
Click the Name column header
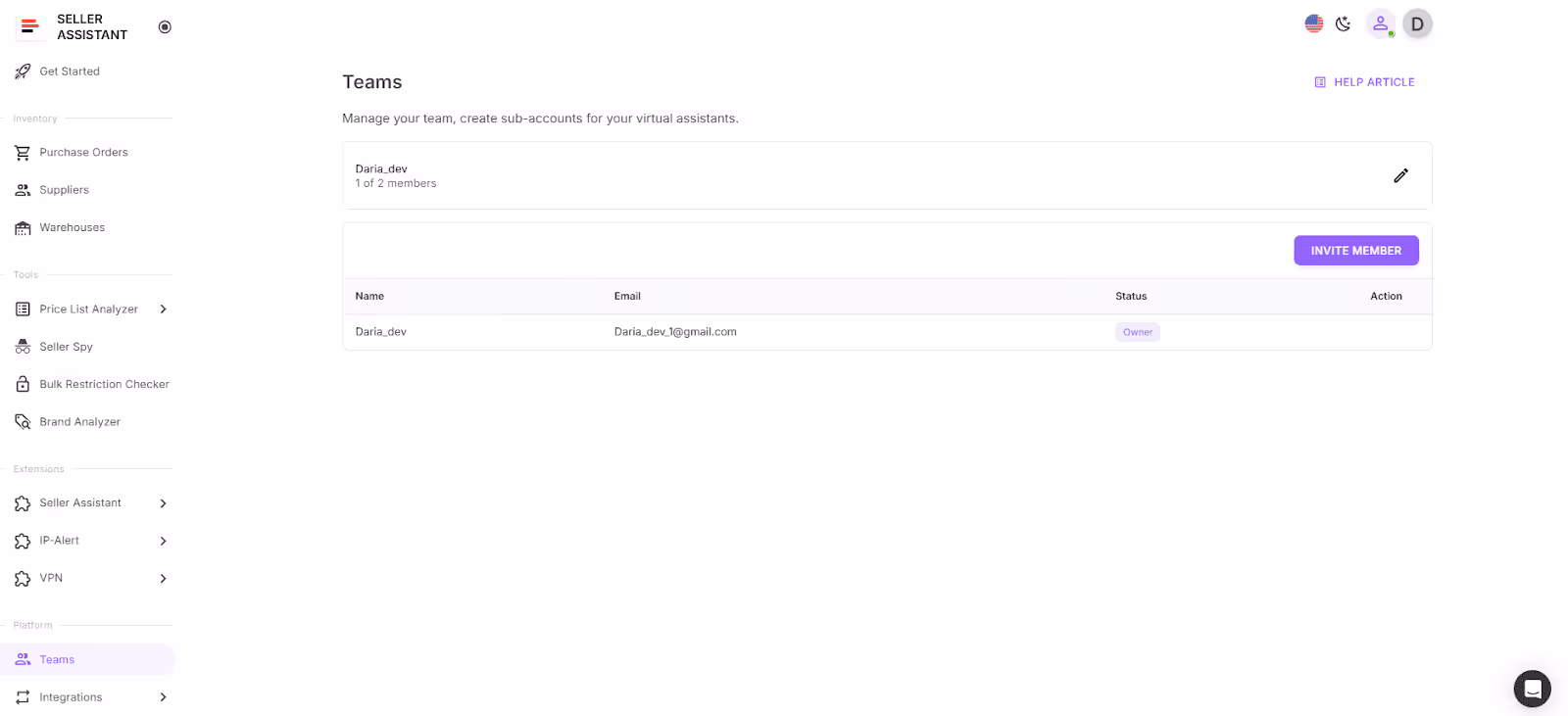(x=369, y=296)
